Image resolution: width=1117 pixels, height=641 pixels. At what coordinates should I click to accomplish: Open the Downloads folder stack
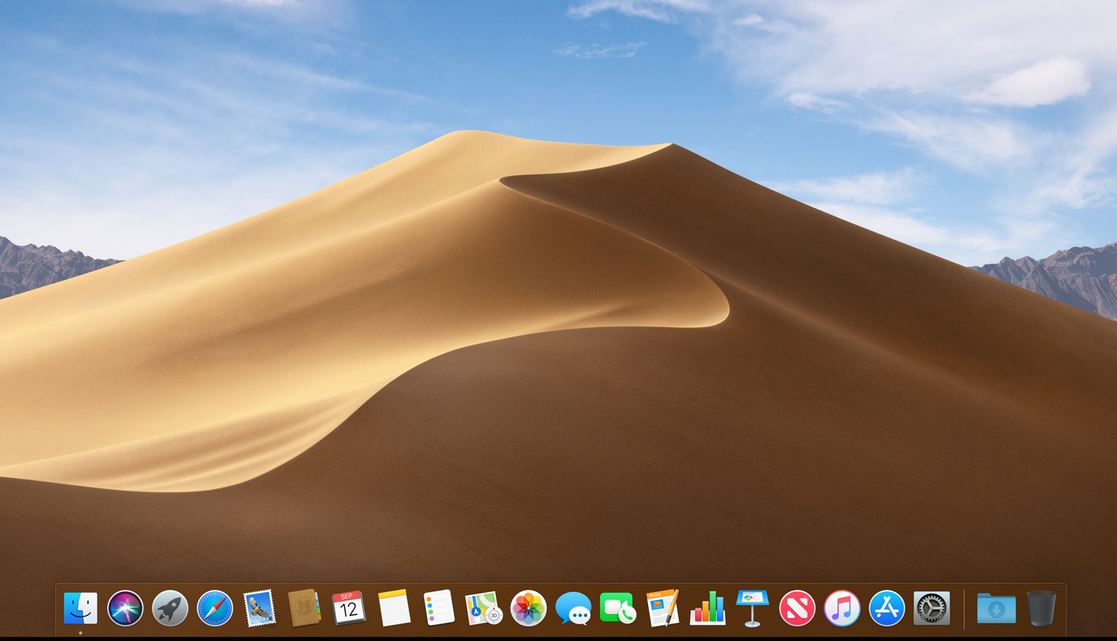click(996, 608)
